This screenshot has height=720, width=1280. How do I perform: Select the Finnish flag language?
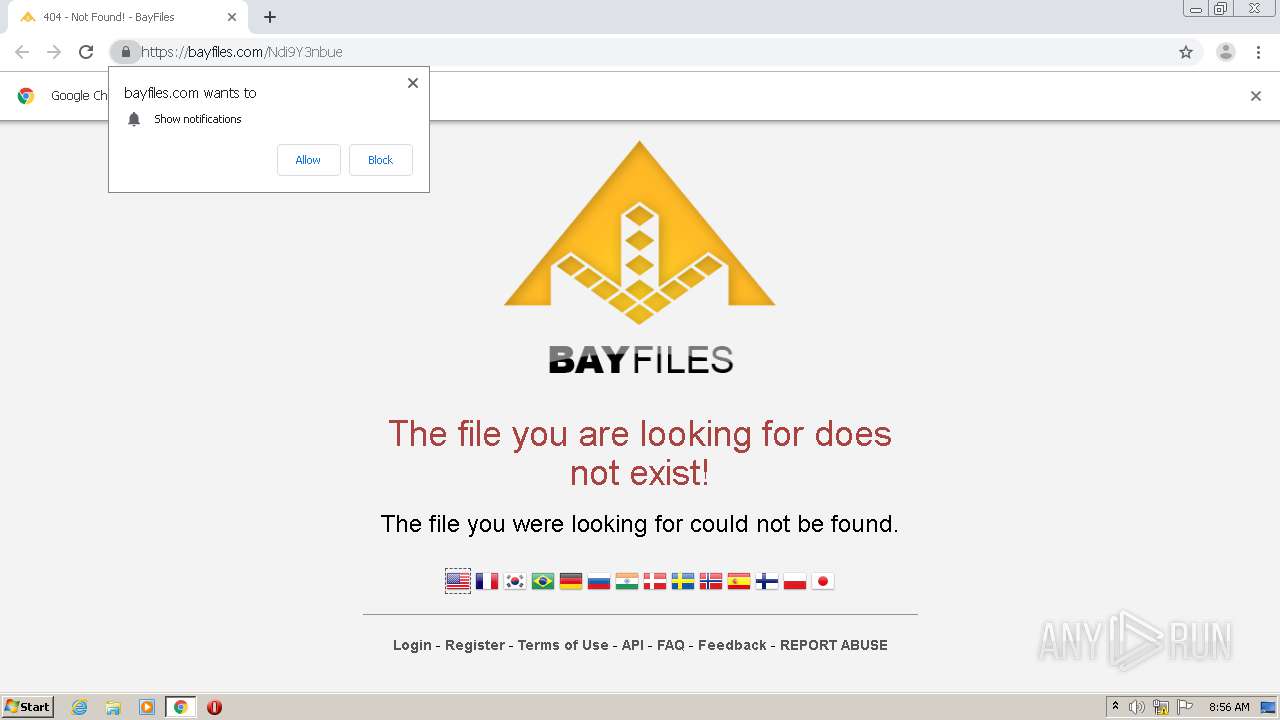[x=767, y=581]
